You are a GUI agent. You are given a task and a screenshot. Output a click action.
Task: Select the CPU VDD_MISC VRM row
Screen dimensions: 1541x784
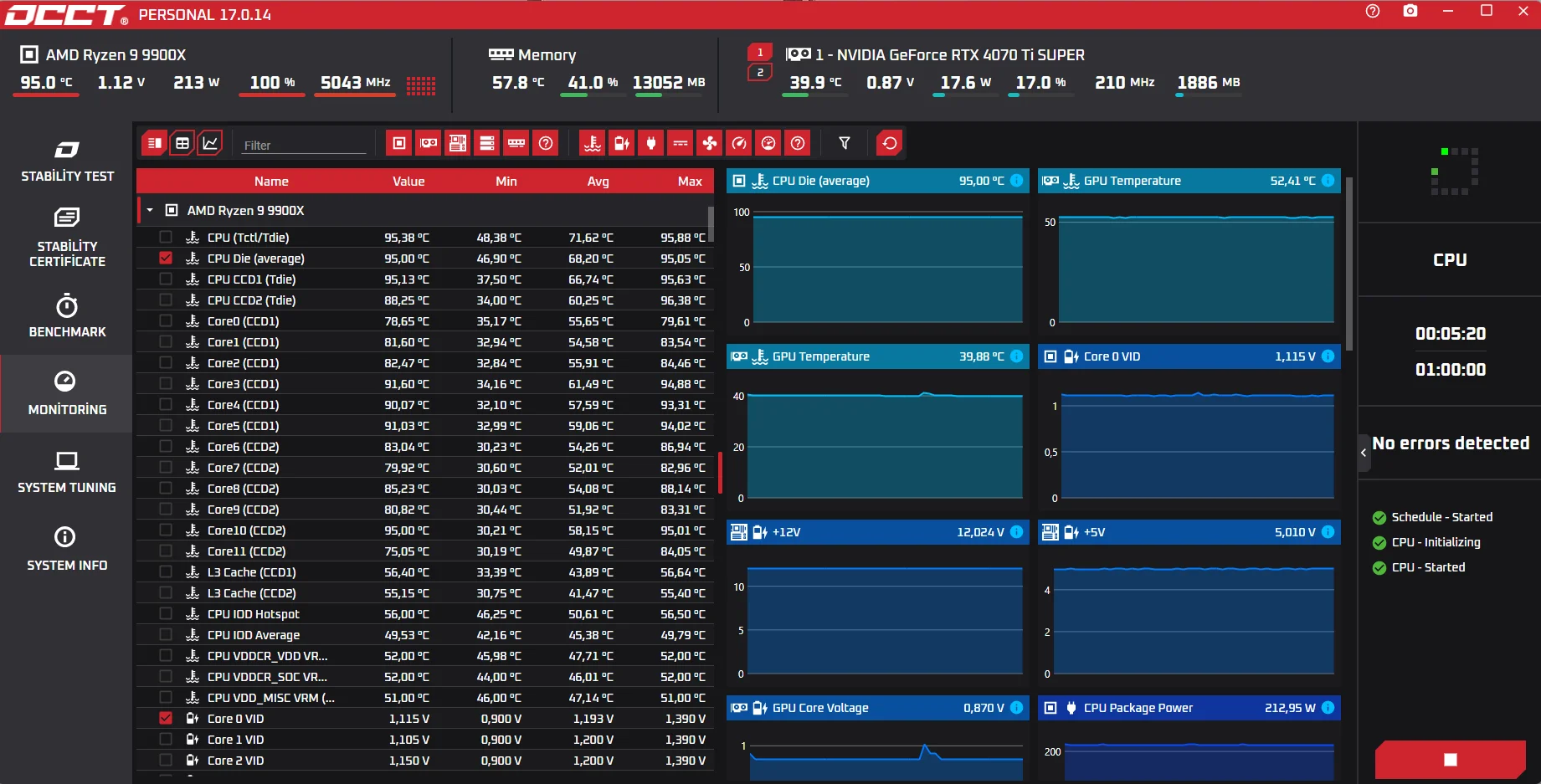pyautogui.click(x=425, y=698)
